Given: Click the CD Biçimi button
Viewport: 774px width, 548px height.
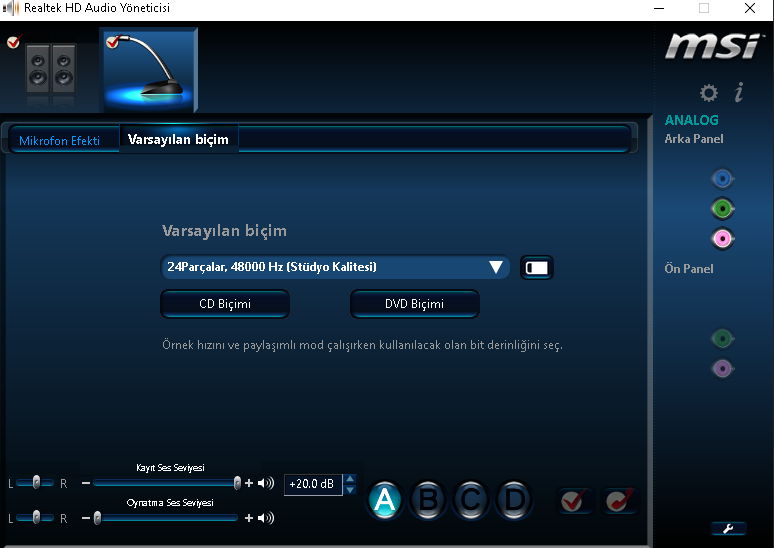Looking at the screenshot, I should click(225, 304).
